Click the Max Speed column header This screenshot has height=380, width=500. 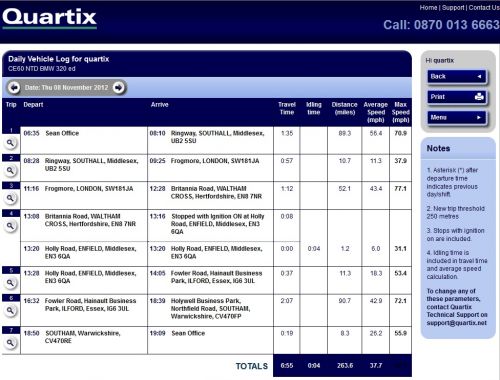[400, 112]
